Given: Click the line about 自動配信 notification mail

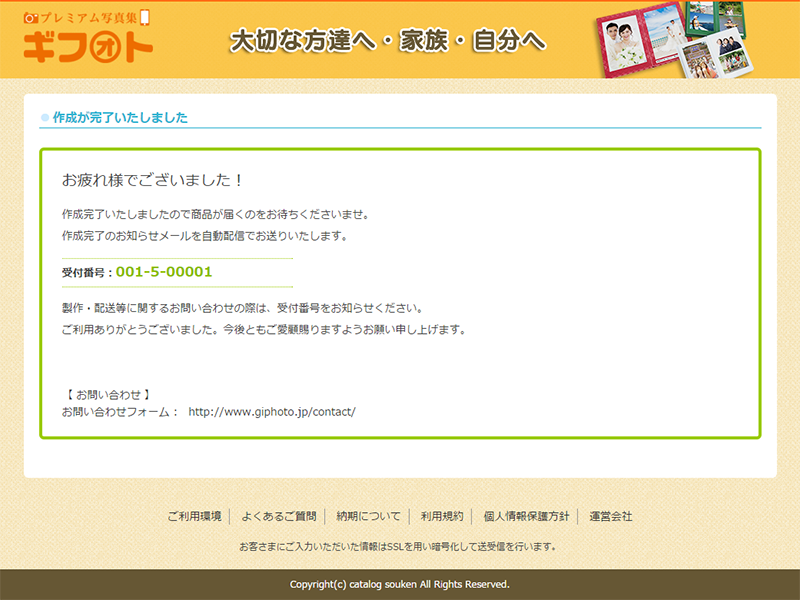Looking at the screenshot, I should coord(205,236).
